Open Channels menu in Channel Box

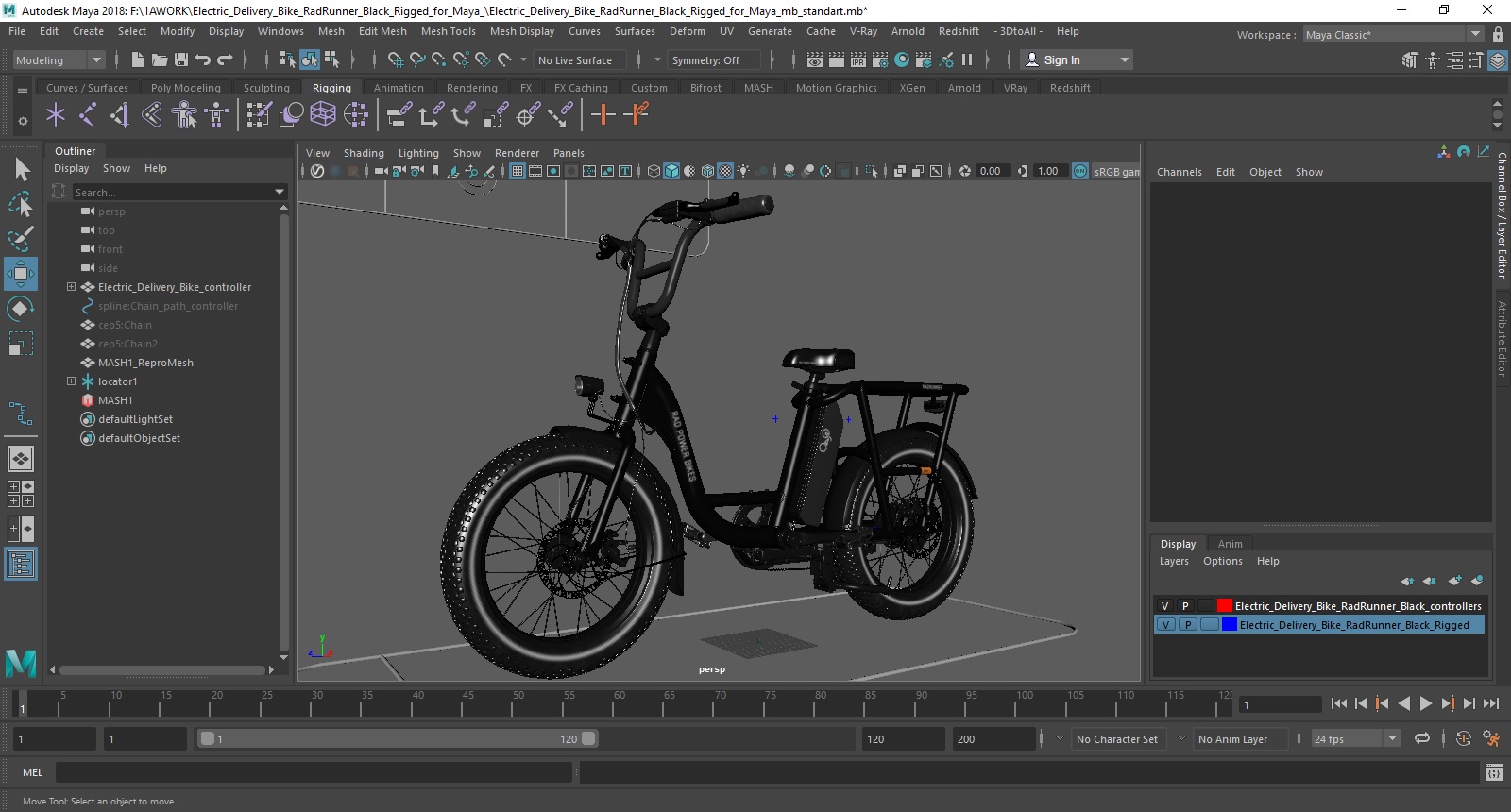(x=1179, y=172)
